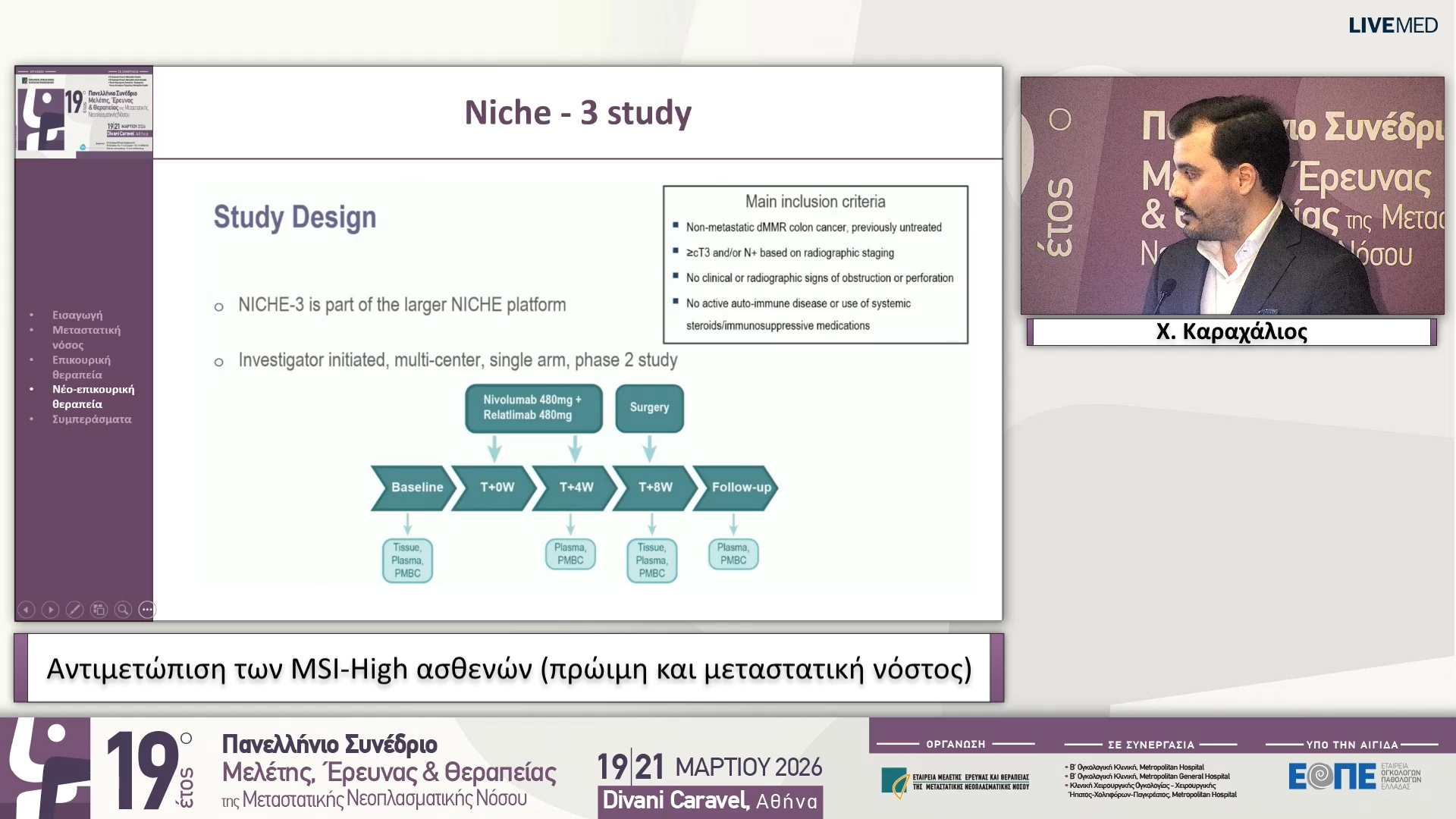Click the Plasma, PMBC box below T+4W
Viewport: 1456px width, 819px height.
(570, 554)
